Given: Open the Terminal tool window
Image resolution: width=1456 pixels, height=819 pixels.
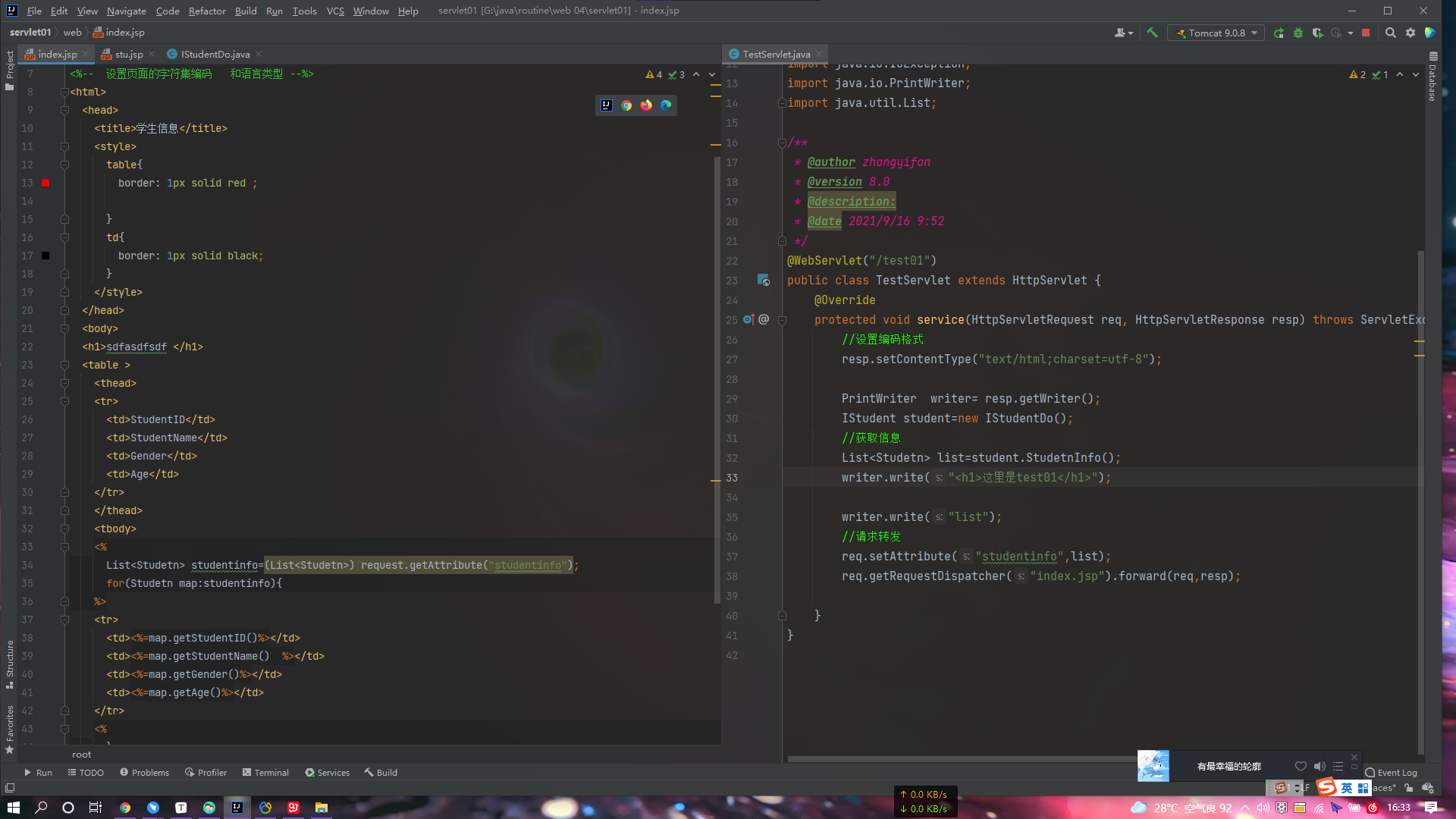Looking at the screenshot, I should click(x=265, y=772).
